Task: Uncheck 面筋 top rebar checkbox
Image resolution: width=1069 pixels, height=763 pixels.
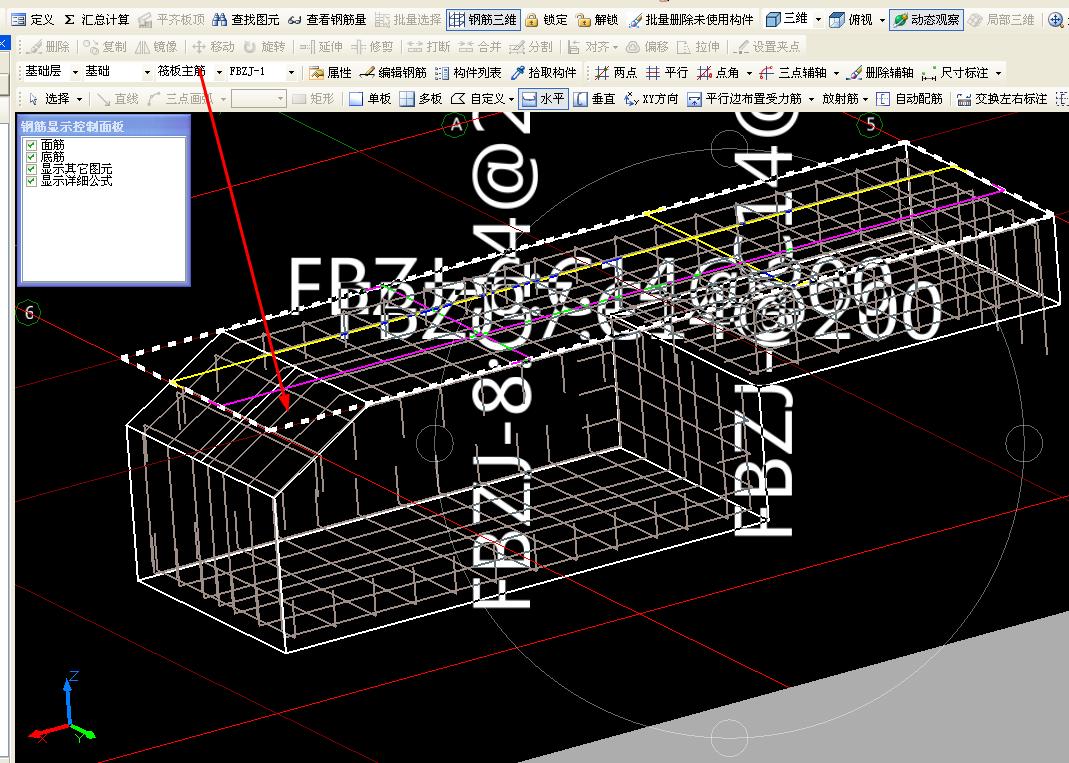Action: [x=31, y=145]
